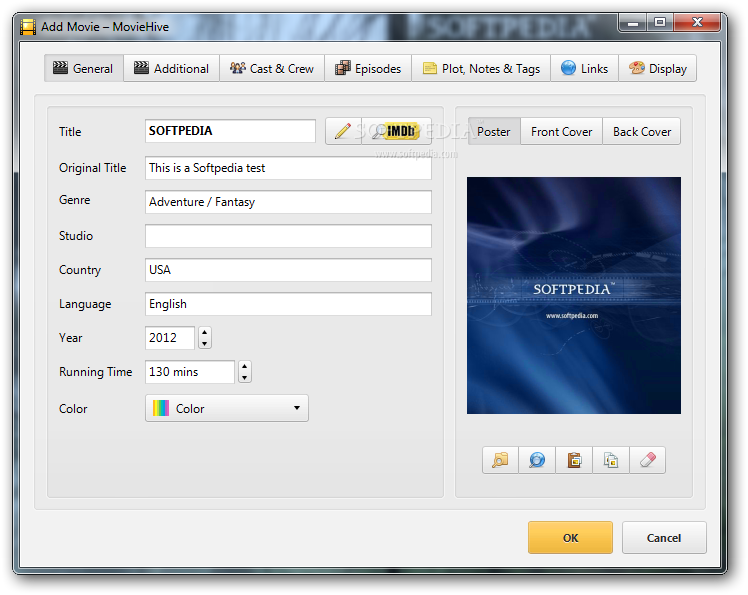The width and height of the screenshot is (748, 595).
Task: Open the Color dropdown
Action: click(227, 408)
